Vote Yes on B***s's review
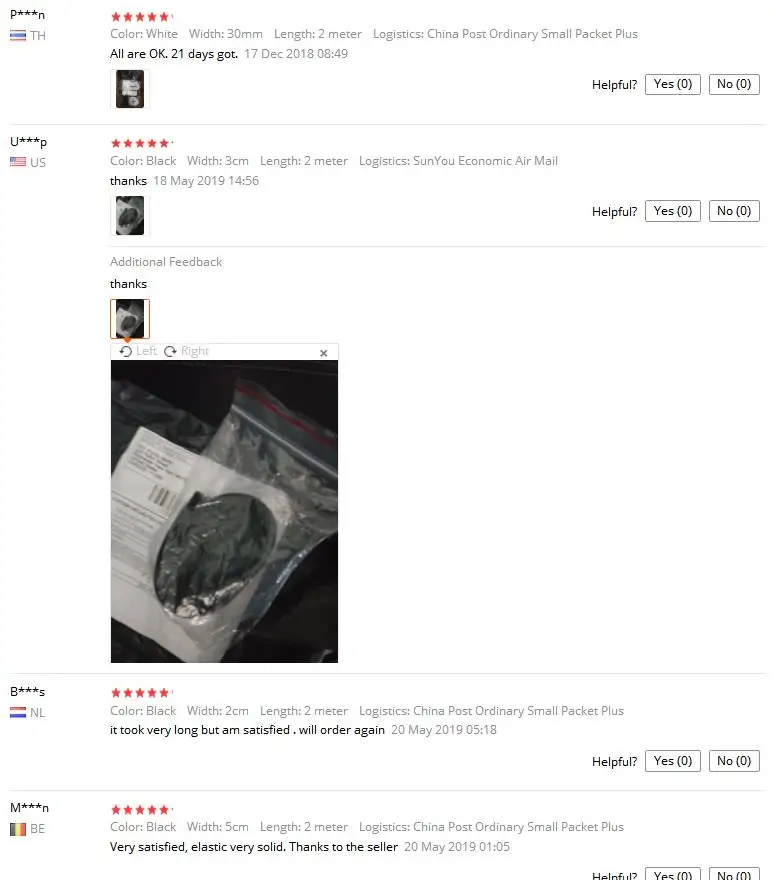The image size is (776, 880). [x=673, y=761]
